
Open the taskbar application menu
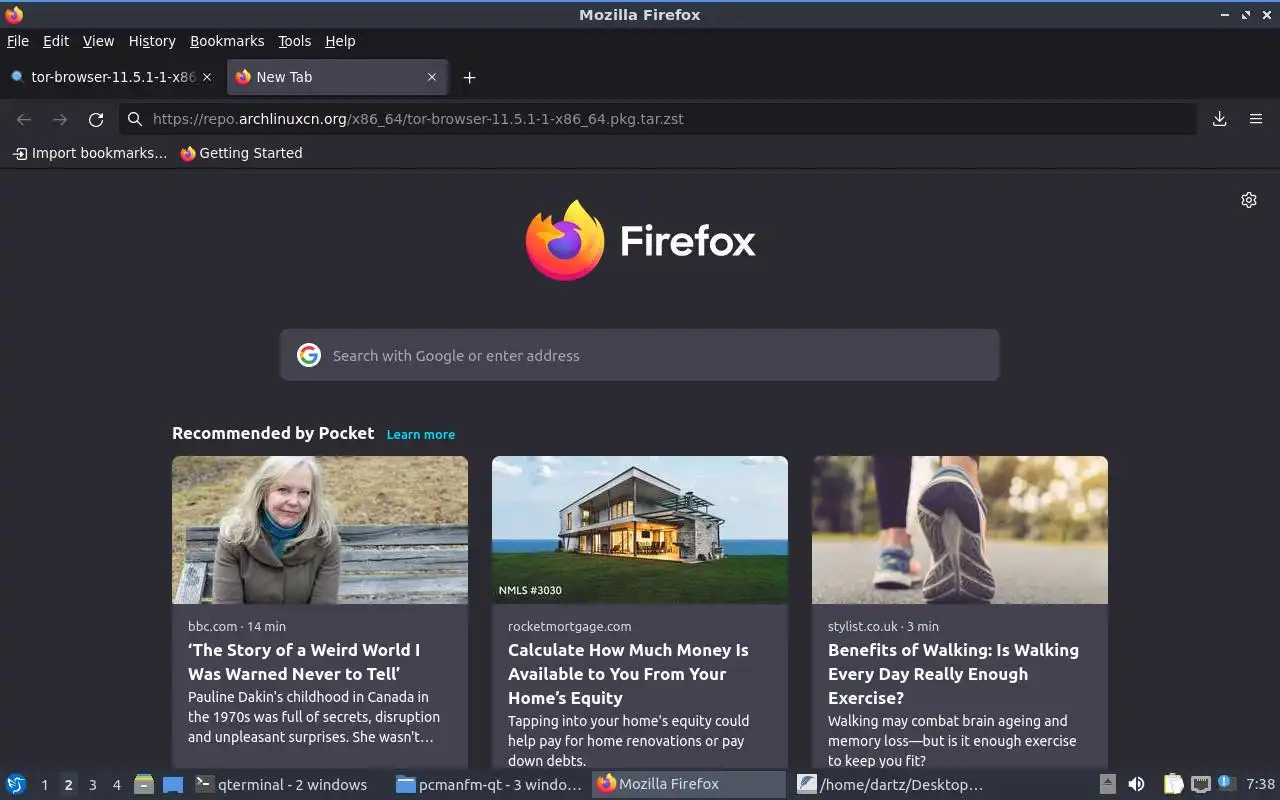click(x=16, y=784)
